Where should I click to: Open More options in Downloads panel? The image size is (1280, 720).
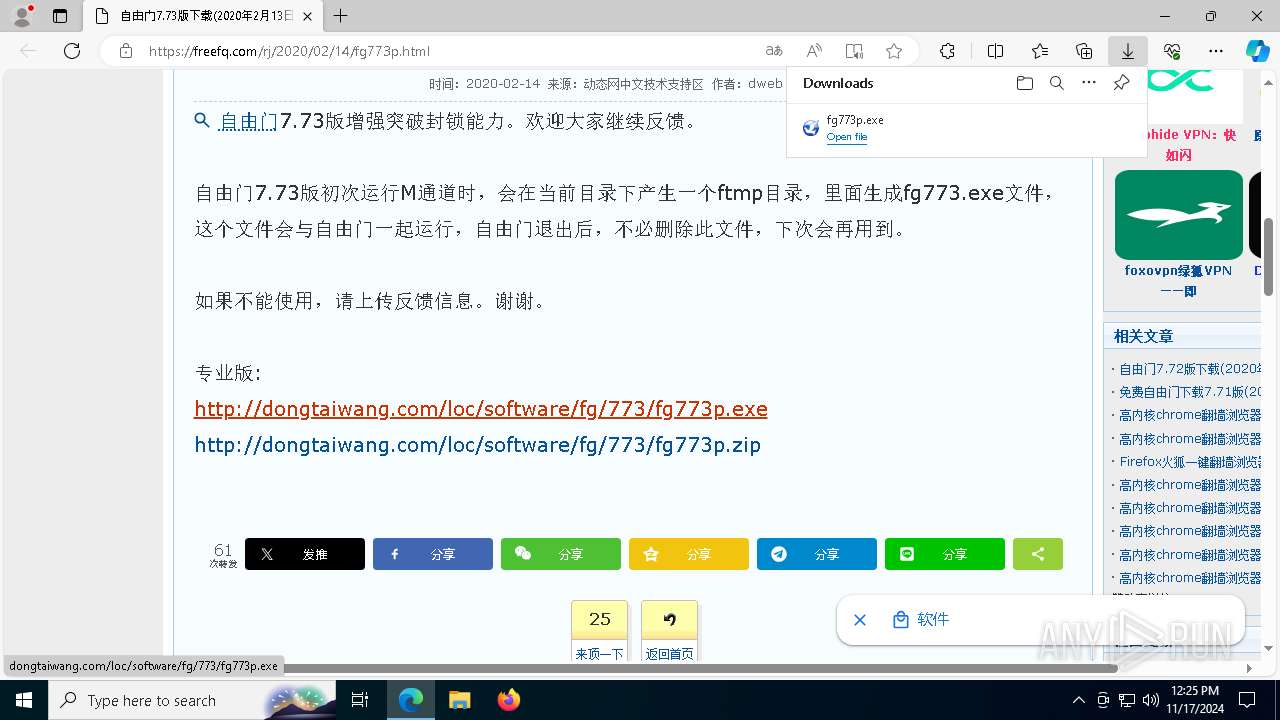tap(1089, 83)
